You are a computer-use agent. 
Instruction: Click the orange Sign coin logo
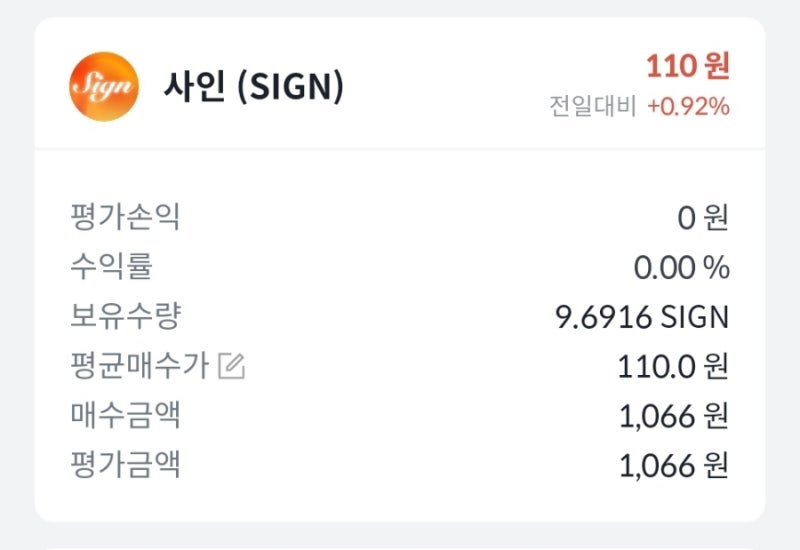(x=104, y=86)
